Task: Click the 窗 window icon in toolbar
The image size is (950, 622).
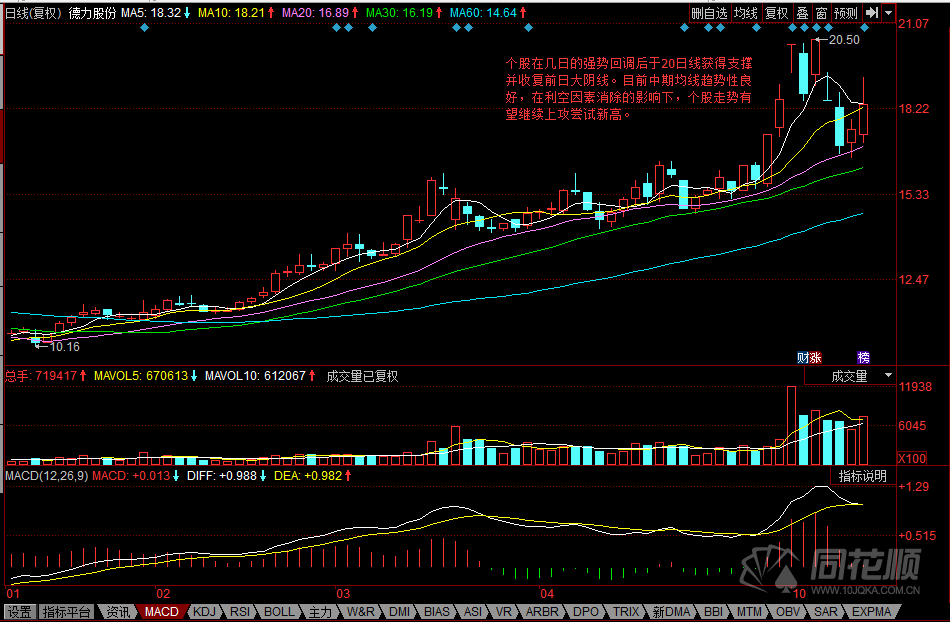Action: [x=820, y=13]
